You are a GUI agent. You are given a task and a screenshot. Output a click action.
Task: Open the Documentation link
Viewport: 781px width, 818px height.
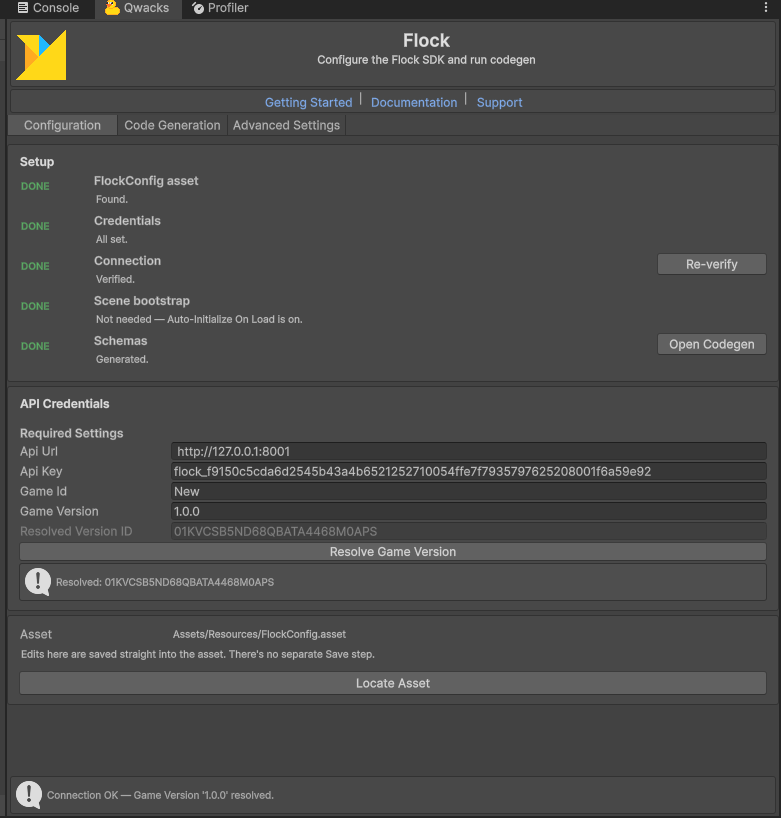[414, 102]
